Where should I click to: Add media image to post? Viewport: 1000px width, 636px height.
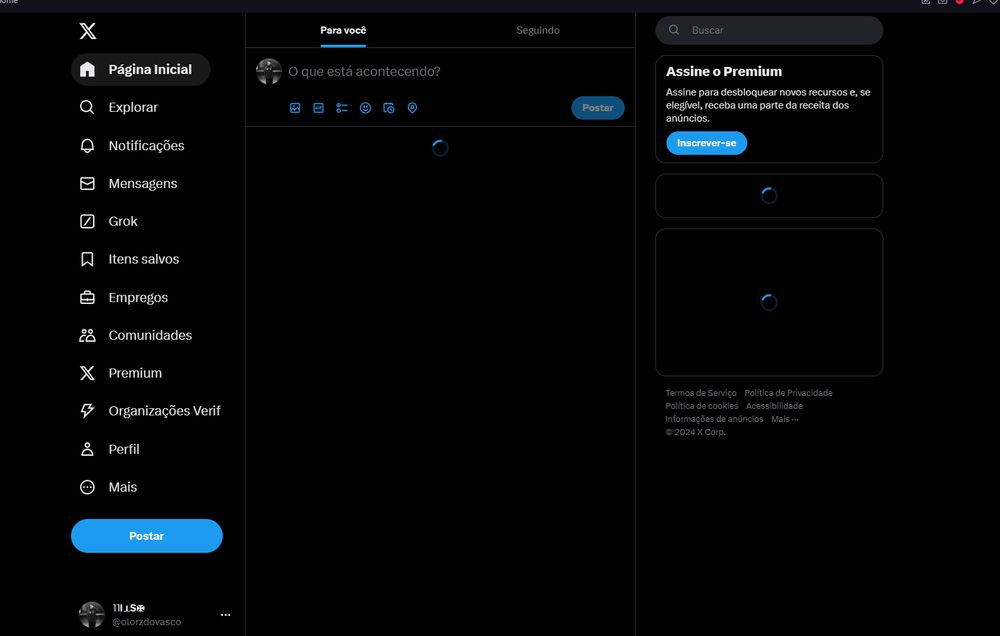295,108
